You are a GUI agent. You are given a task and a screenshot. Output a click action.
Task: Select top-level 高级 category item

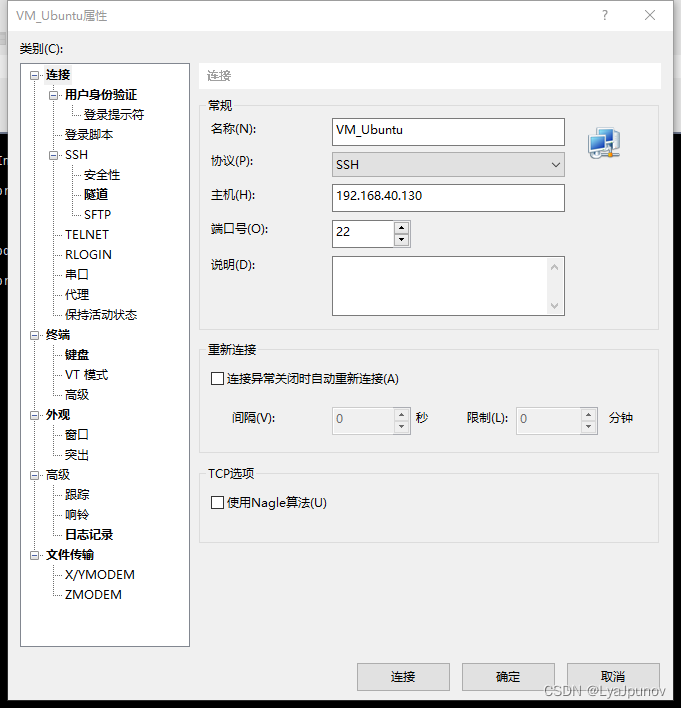pyautogui.click(x=58, y=475)
